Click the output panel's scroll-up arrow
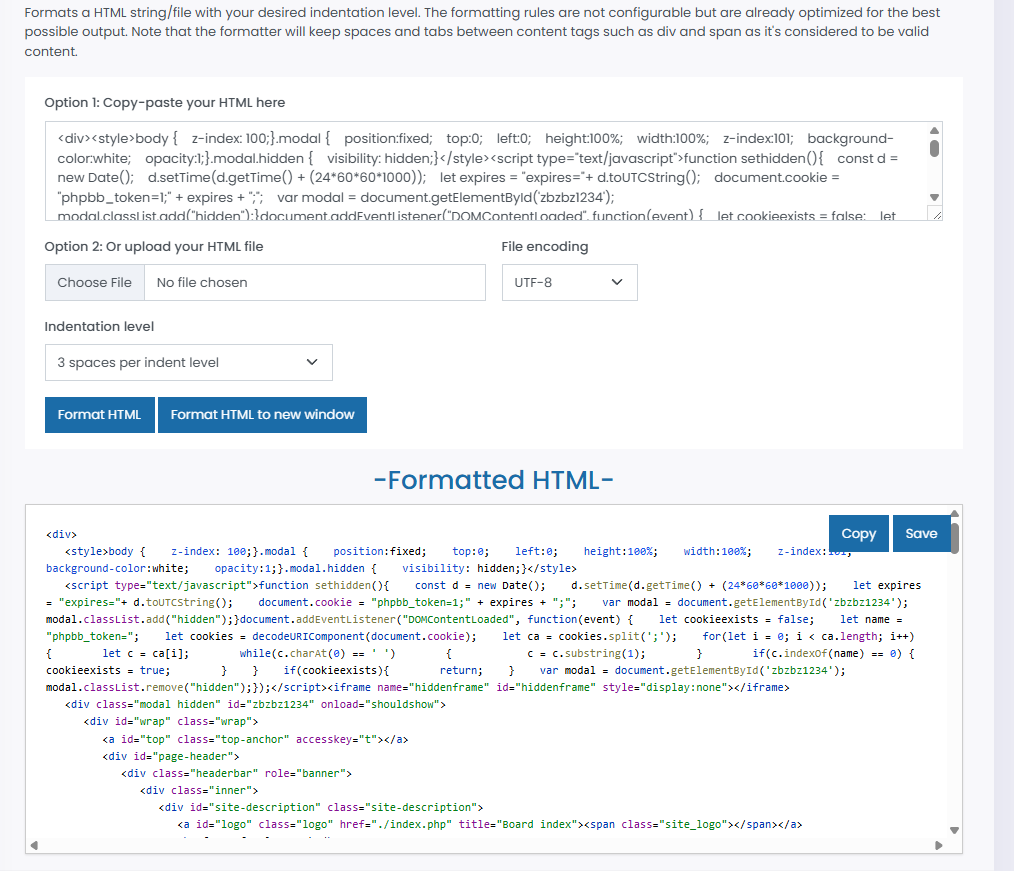 point(954,513)
